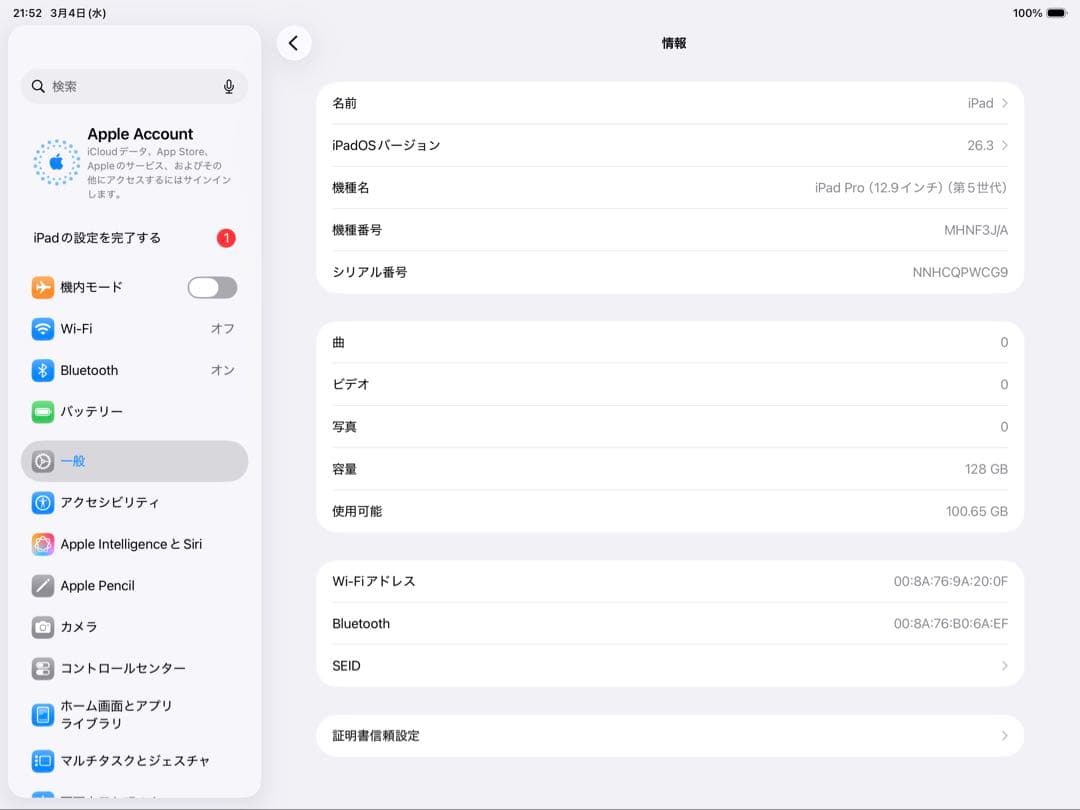1080x810 pixels.
Task: Tap the 21:52 clock in status bar
Action: coord(28,13)
